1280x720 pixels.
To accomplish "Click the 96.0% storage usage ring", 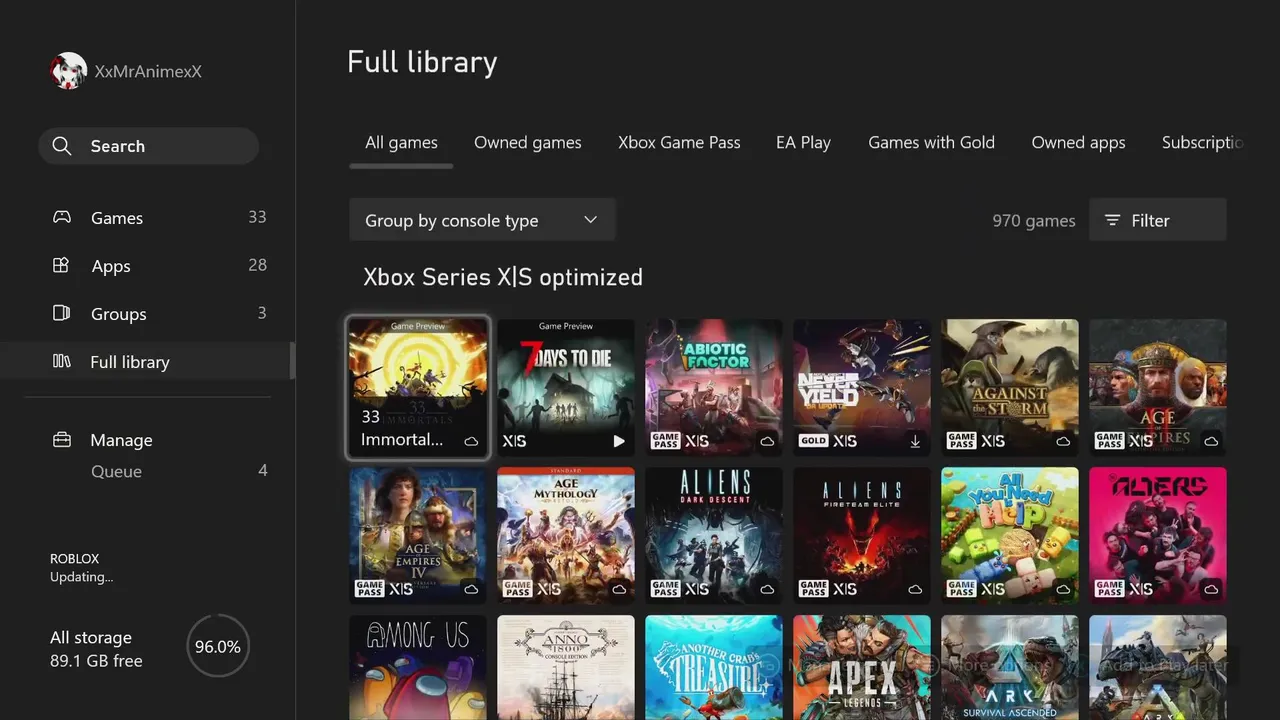I will click(217, 647).
